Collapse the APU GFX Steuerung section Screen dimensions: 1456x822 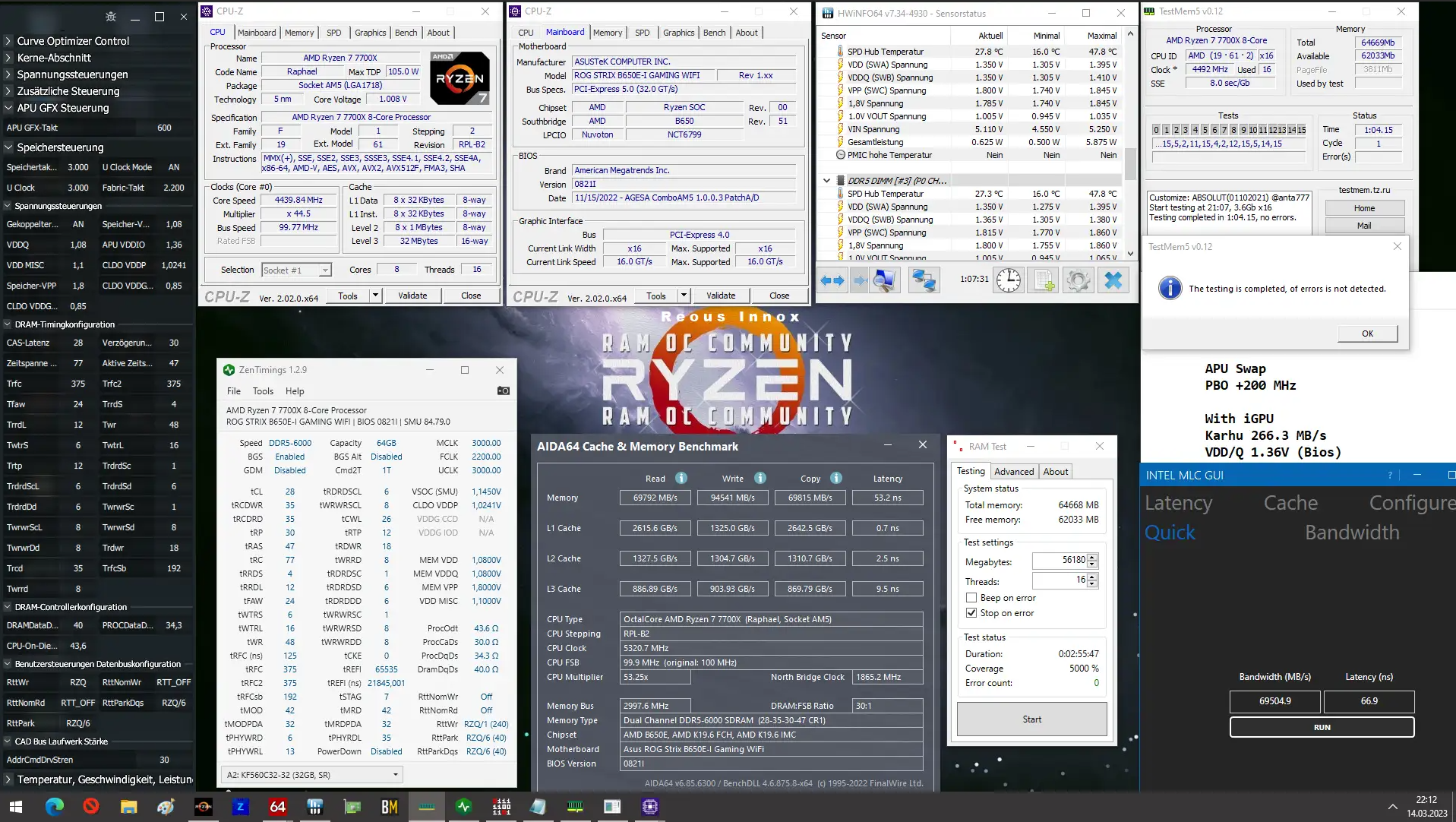(8, 108)
